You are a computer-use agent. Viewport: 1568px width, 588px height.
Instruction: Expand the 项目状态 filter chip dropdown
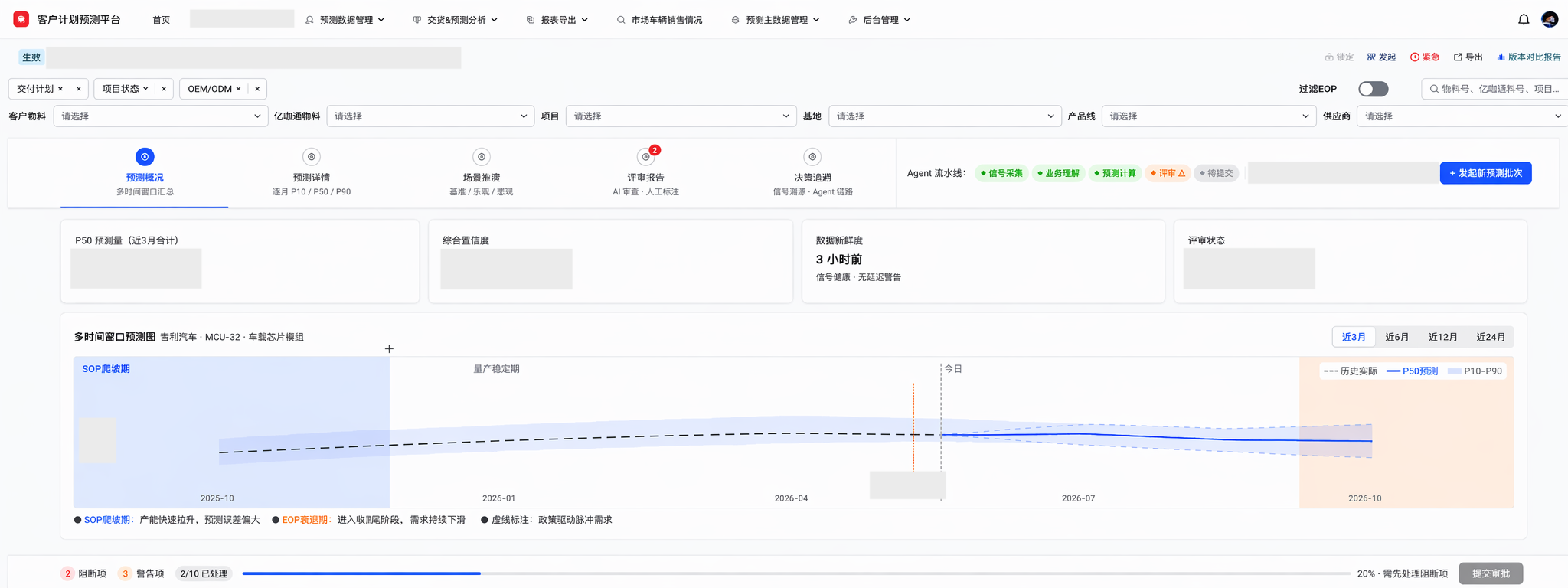pos(145,89)
